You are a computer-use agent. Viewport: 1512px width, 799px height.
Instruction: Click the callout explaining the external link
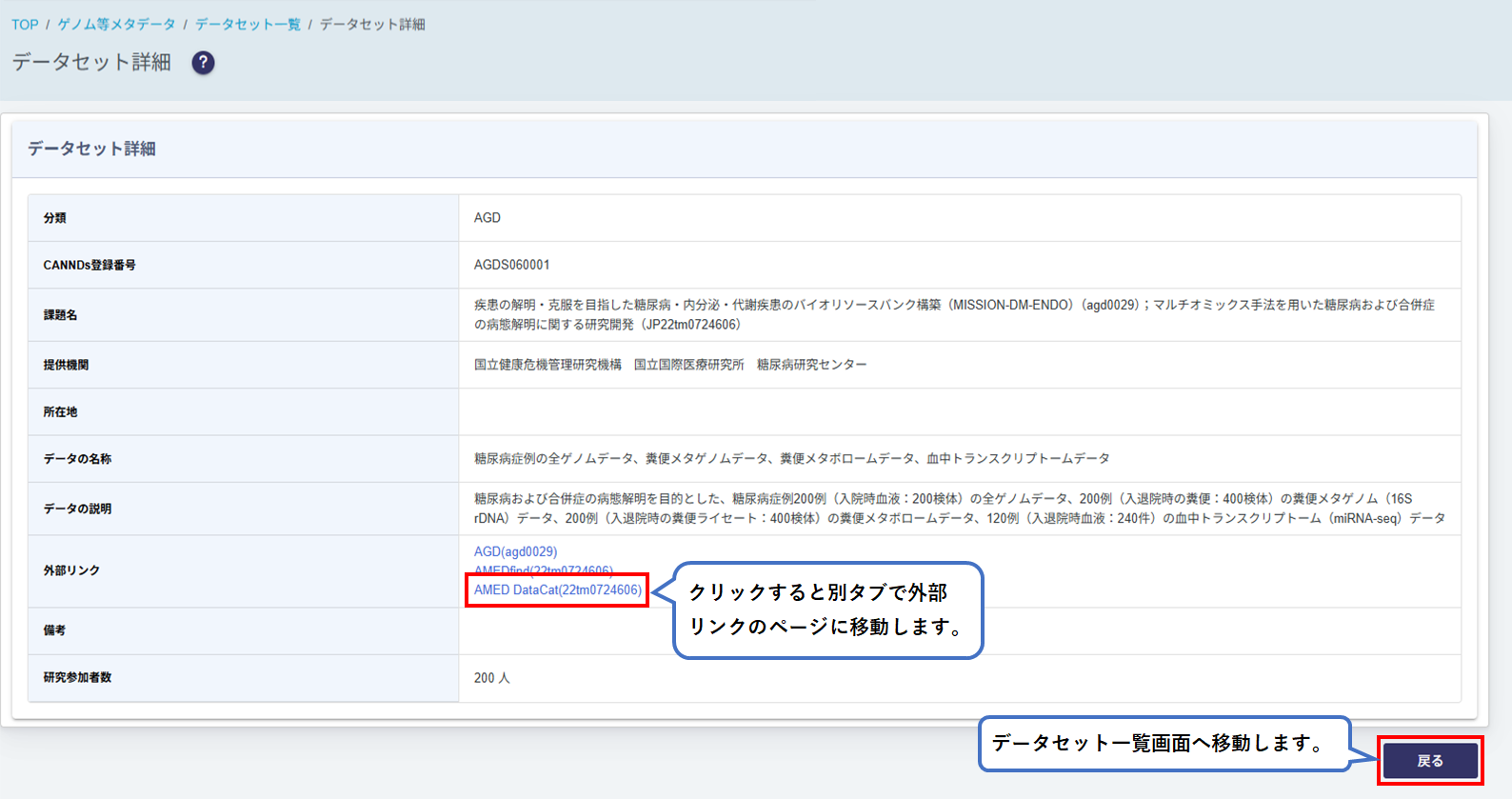[x=826, y=609]
